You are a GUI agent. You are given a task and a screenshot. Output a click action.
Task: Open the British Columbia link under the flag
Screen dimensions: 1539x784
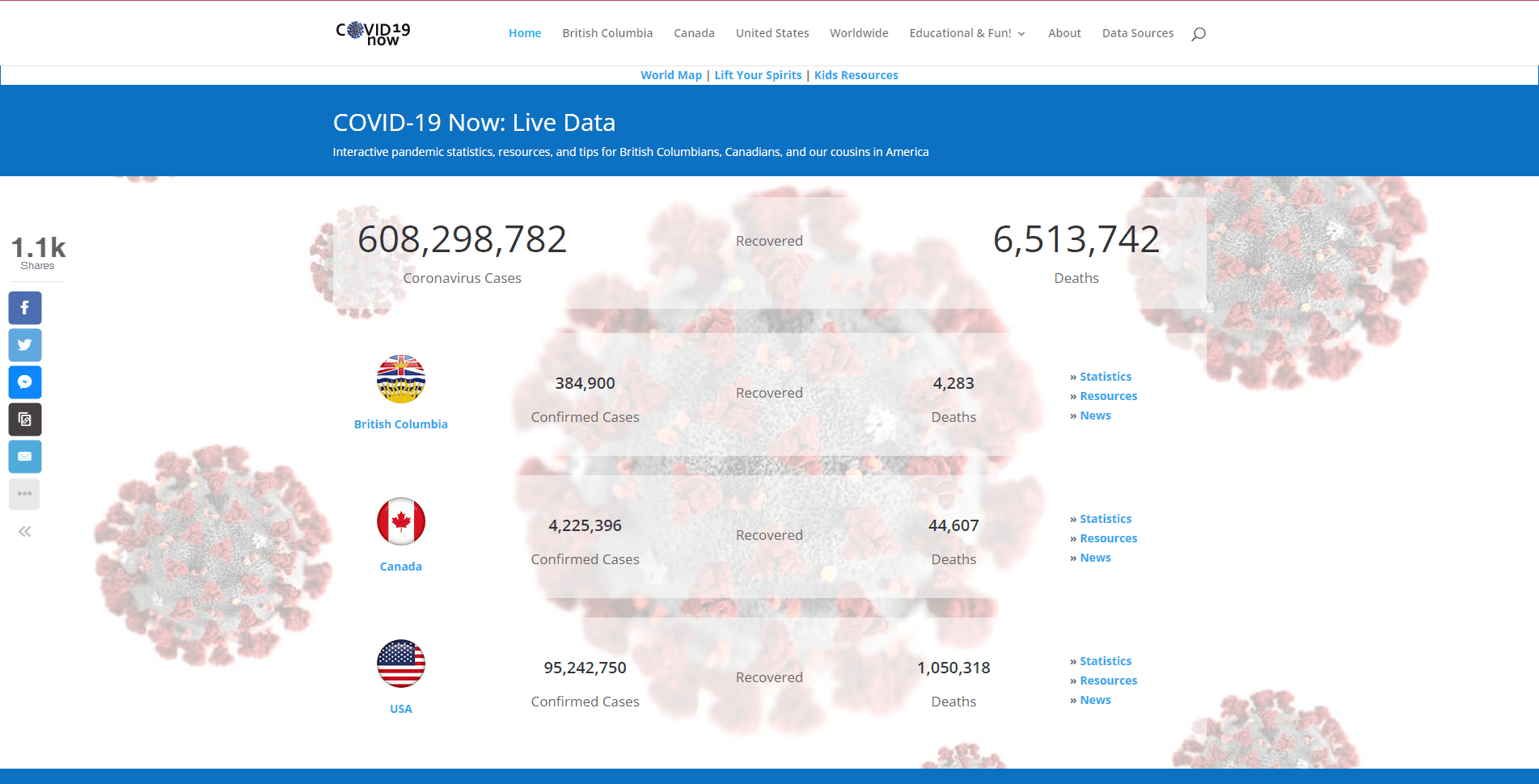pyautogui.click(x=401, y=424)
